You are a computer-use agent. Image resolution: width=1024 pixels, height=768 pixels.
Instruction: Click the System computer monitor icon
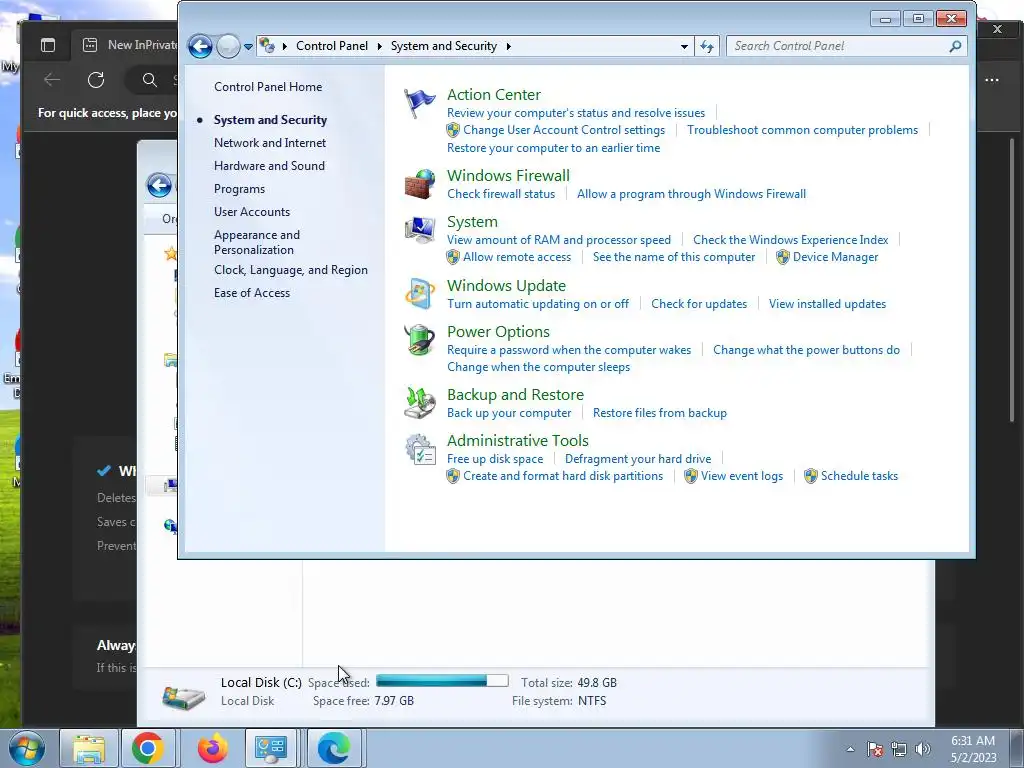(x=419, y=231)
